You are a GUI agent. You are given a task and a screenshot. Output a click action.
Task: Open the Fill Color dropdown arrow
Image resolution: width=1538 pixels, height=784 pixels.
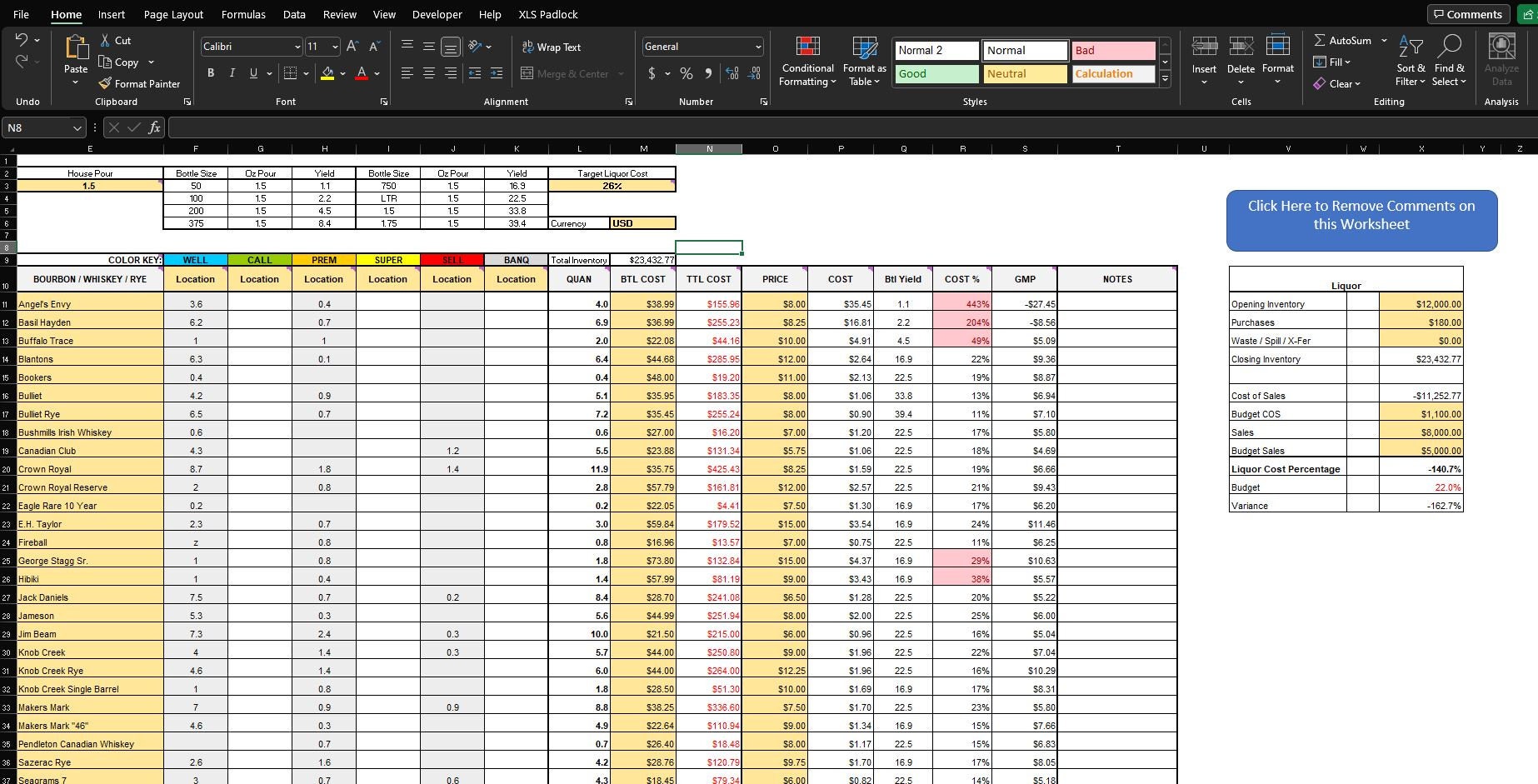pos(341,73)
